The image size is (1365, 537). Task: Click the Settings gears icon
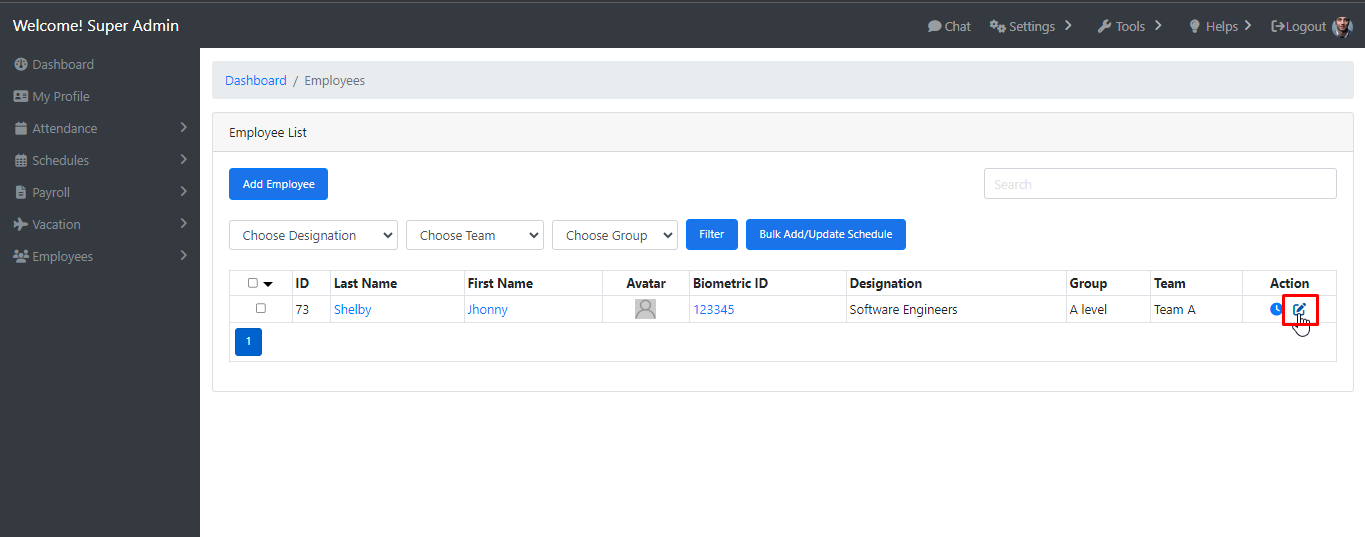997,26
